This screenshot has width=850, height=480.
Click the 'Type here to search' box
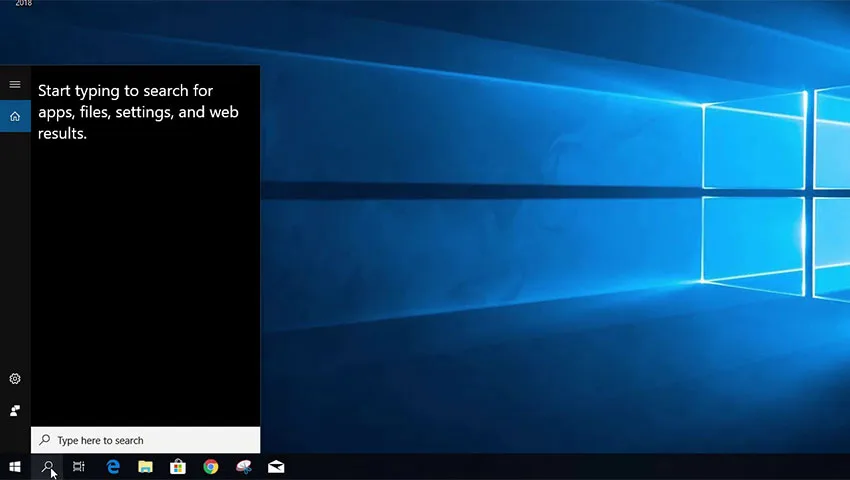[x=145, y=440]
